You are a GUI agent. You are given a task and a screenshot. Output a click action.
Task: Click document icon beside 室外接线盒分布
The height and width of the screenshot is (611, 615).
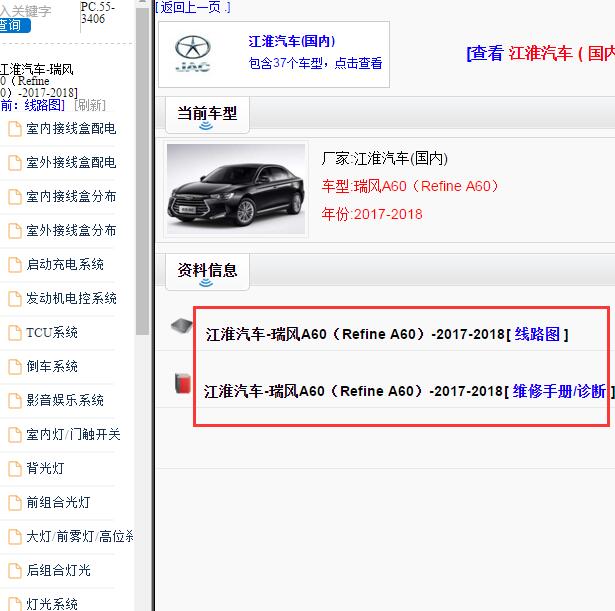[15, 231]
